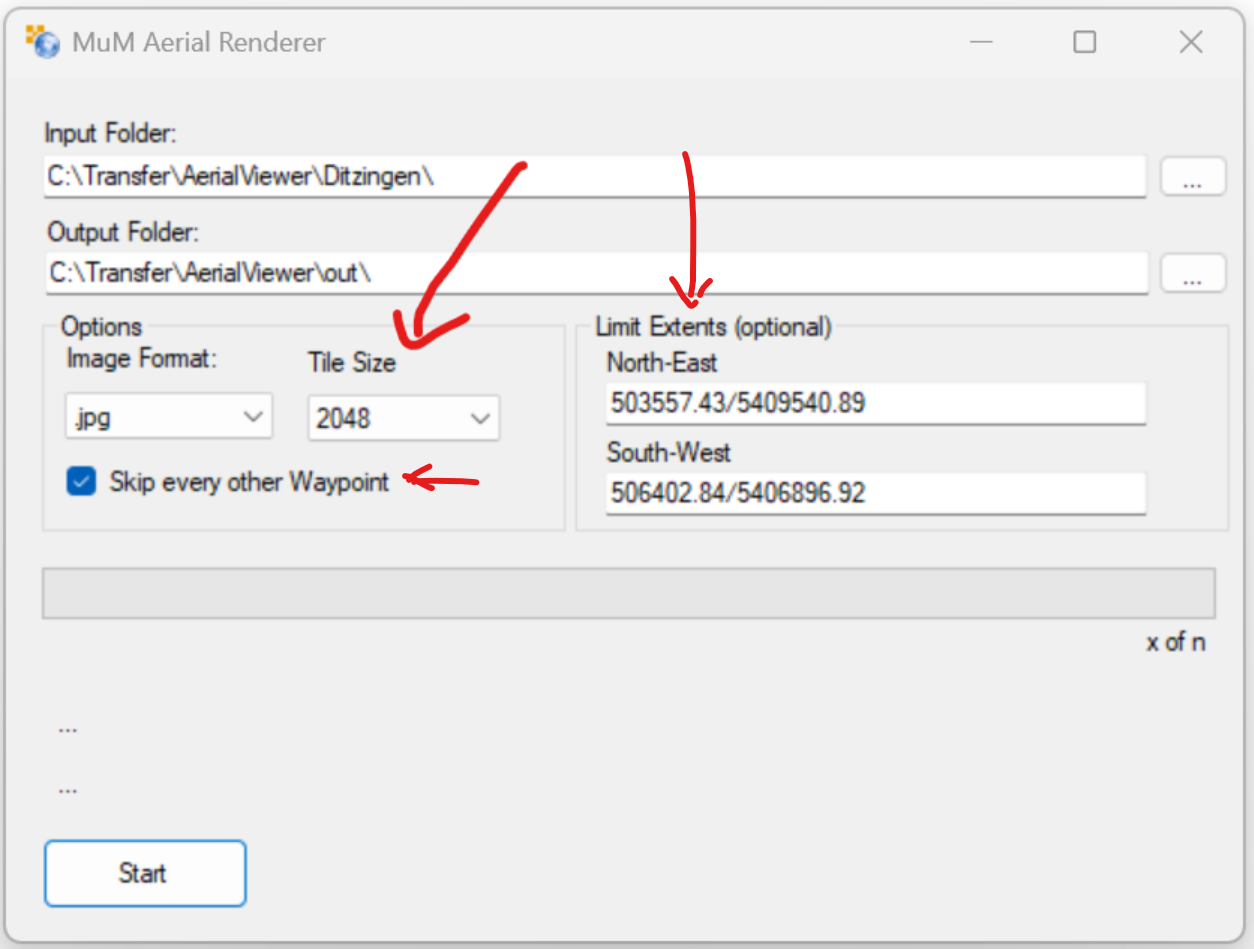This screenshot has height=949, width=1254.
Task: Click the empty rendering progress bar
Action: [x=628, y=594]
